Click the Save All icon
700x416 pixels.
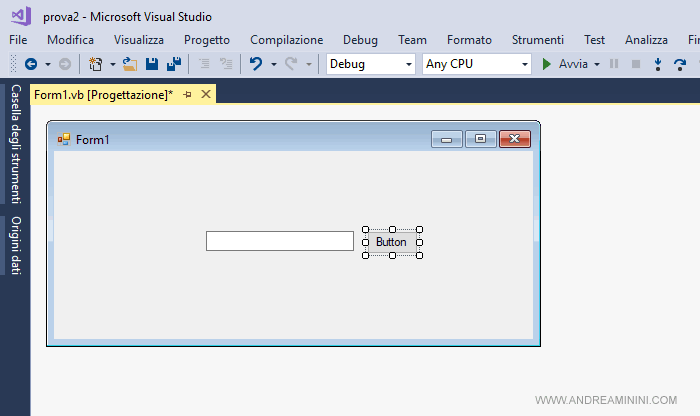click(x=173, y=64)
